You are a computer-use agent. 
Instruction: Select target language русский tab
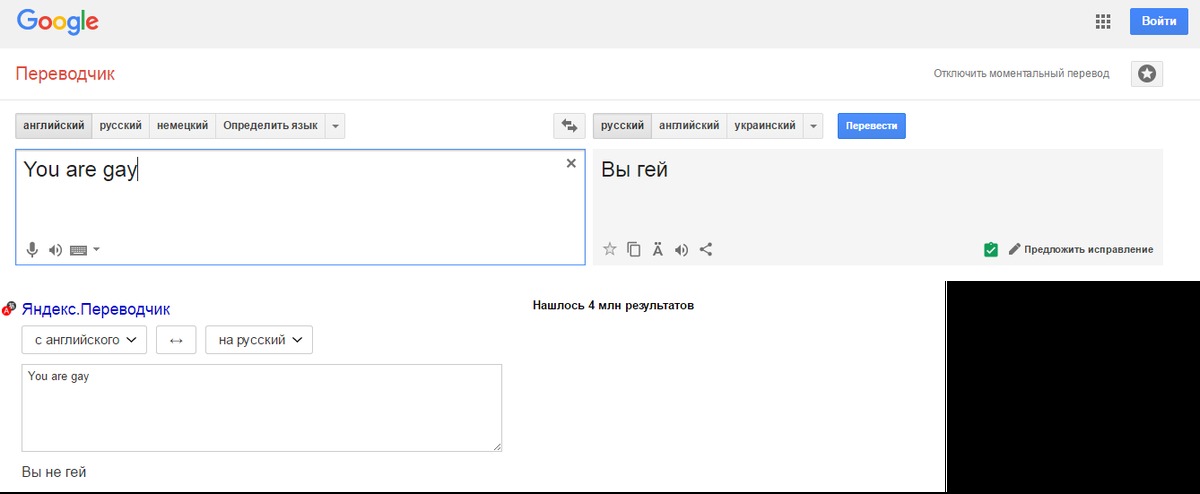(x=622, y=126)
